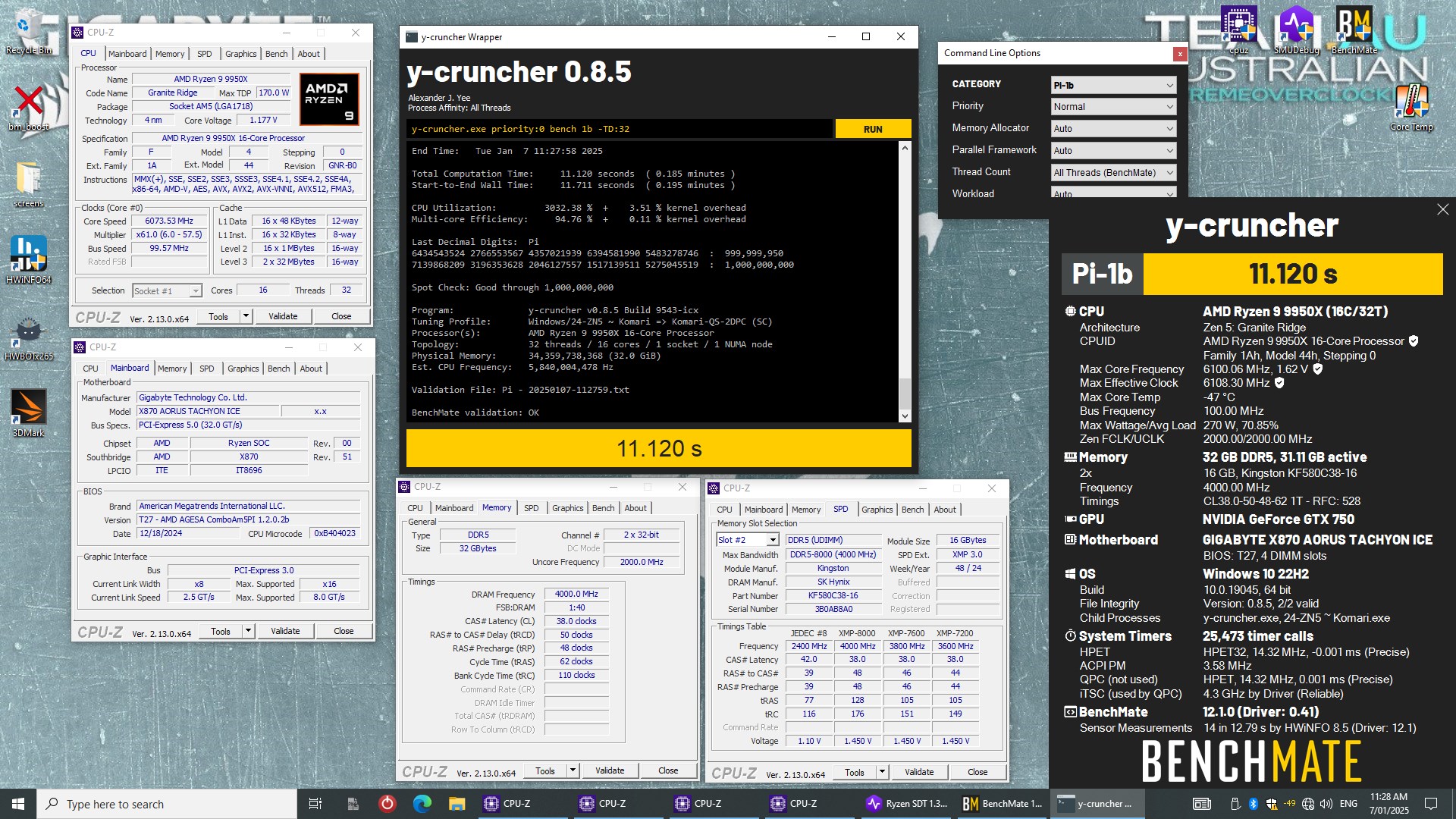The height and width of the screenshot is (819, 1456).
Task: Maximize the y-cruncher Wrapper window
Action: [866, 36]
